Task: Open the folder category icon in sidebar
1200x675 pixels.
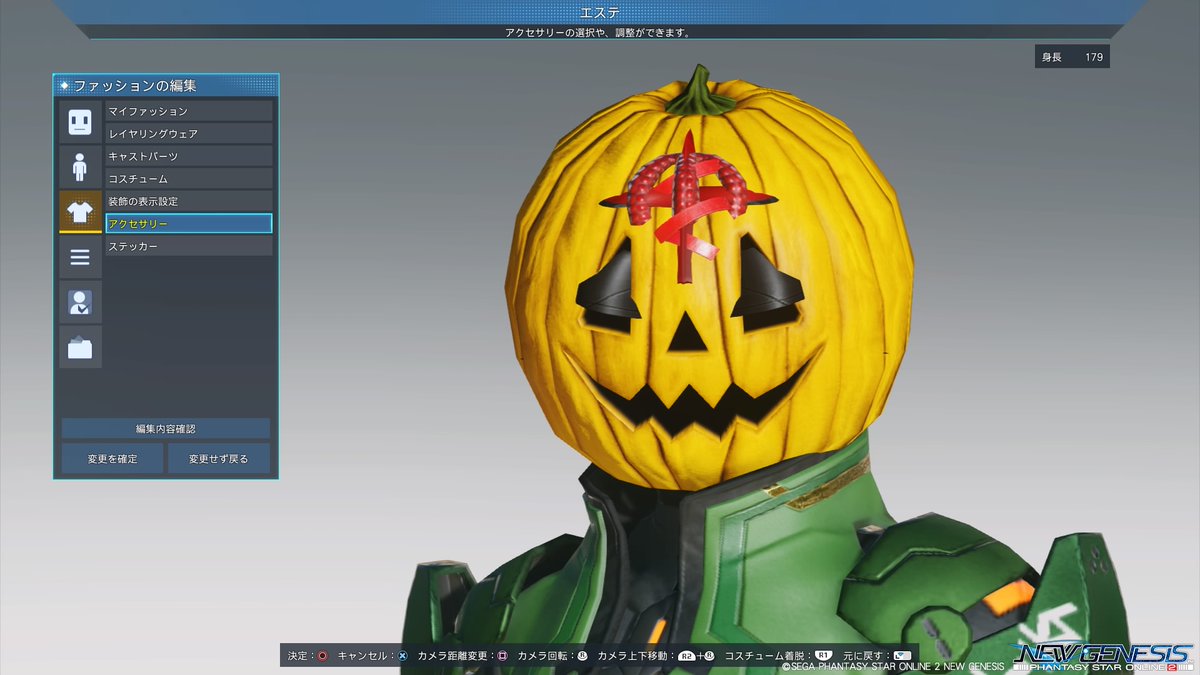Action: pyautogui.click(x=80, y=347)
